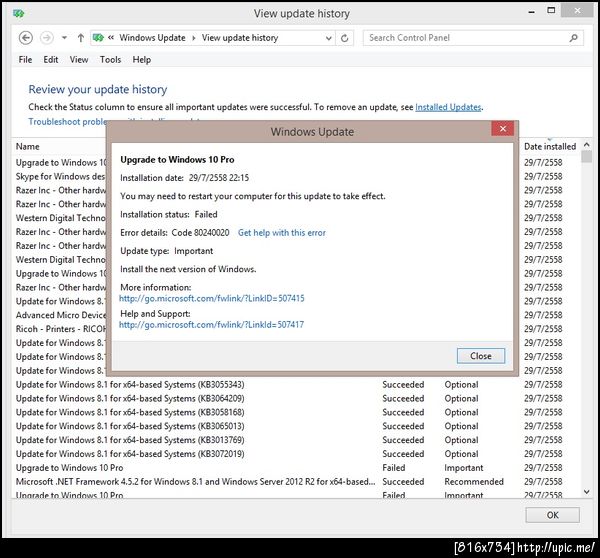
Task: Expand the address bar history dropdown
Action: 328,38
